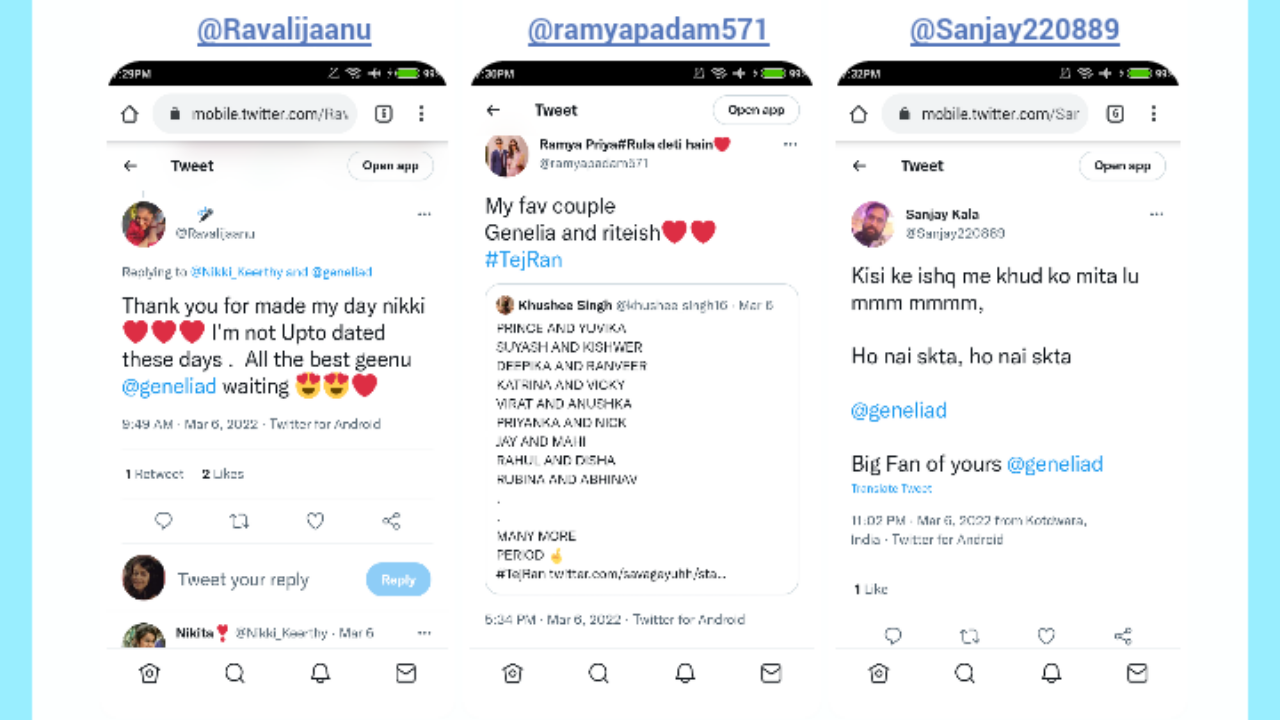The width and height of the screenshot is (1280, 720).
Task: Open the reply icon under Sanjay Kala's tweet
Action: point(893,636)
